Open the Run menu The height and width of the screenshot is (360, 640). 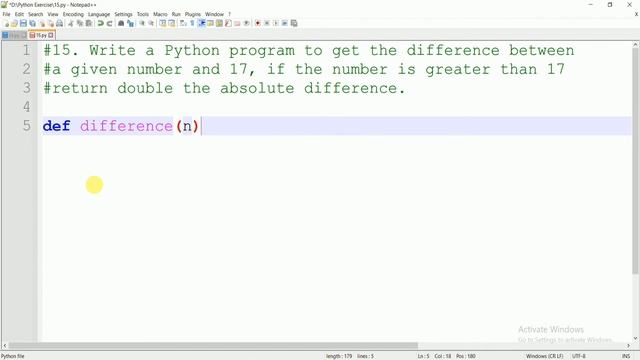click(176, 14)
